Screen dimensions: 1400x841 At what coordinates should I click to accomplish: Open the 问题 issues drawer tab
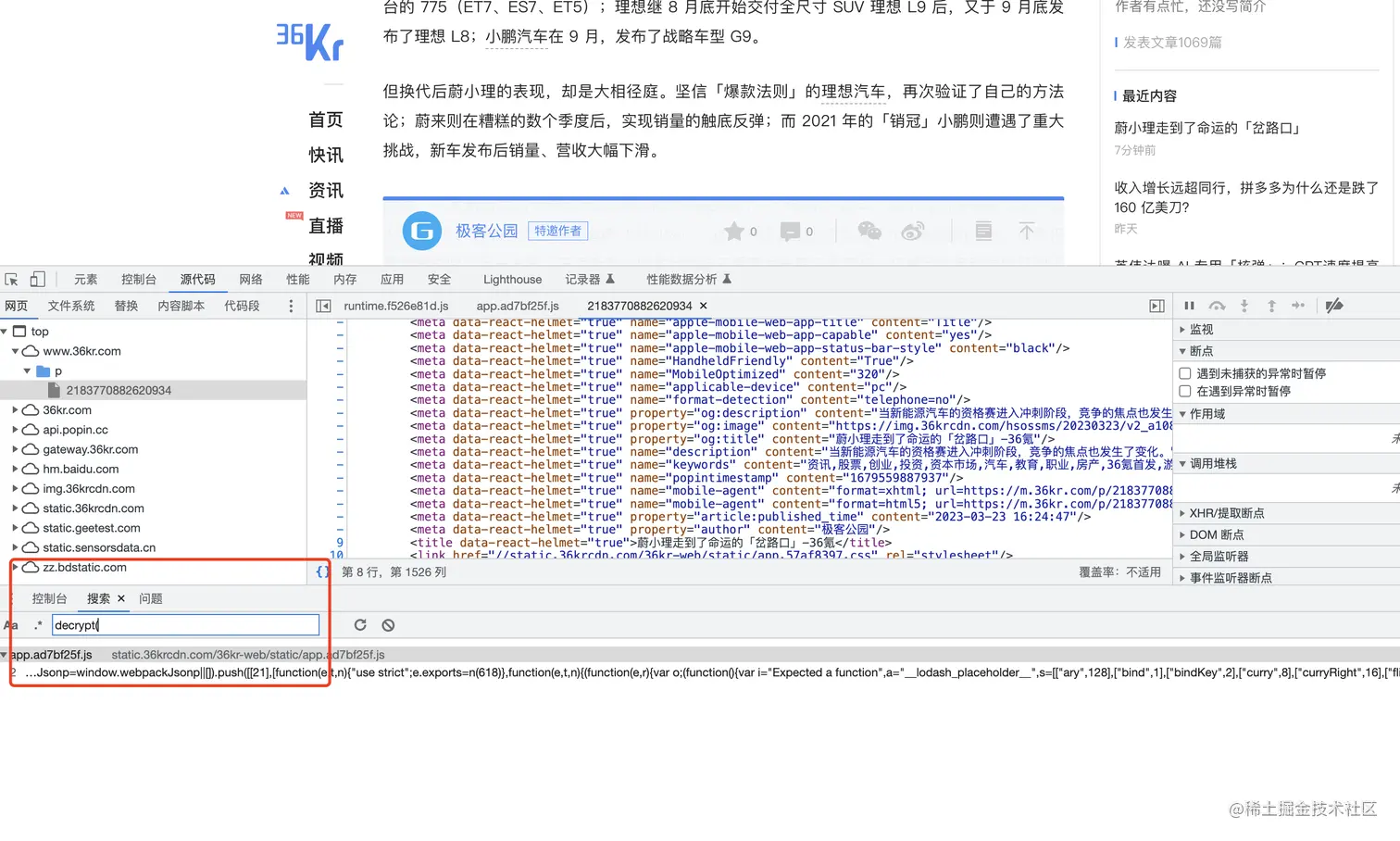click(x=151, y=598)
